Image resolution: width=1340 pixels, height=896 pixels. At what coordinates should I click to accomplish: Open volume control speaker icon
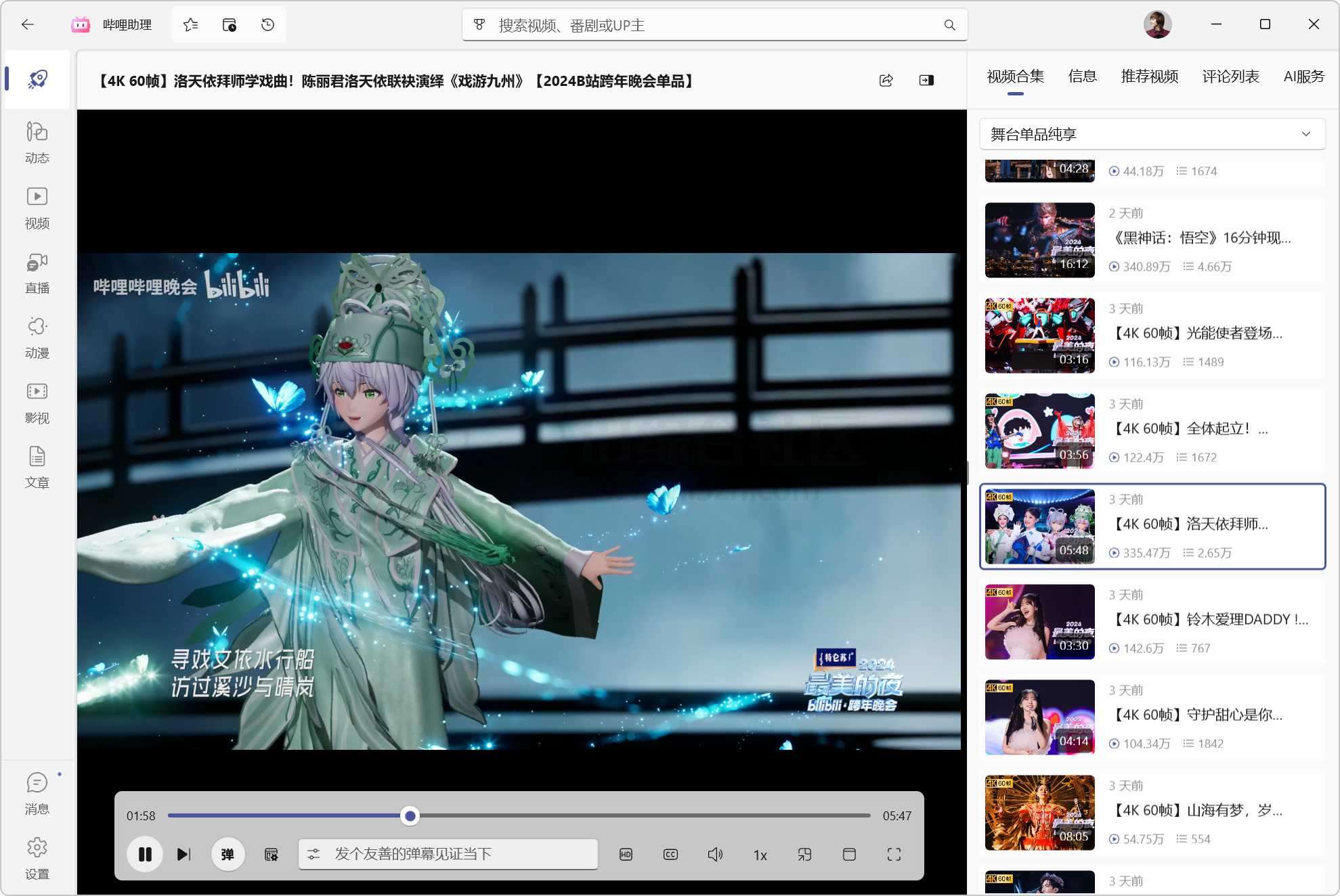[715, 855]
